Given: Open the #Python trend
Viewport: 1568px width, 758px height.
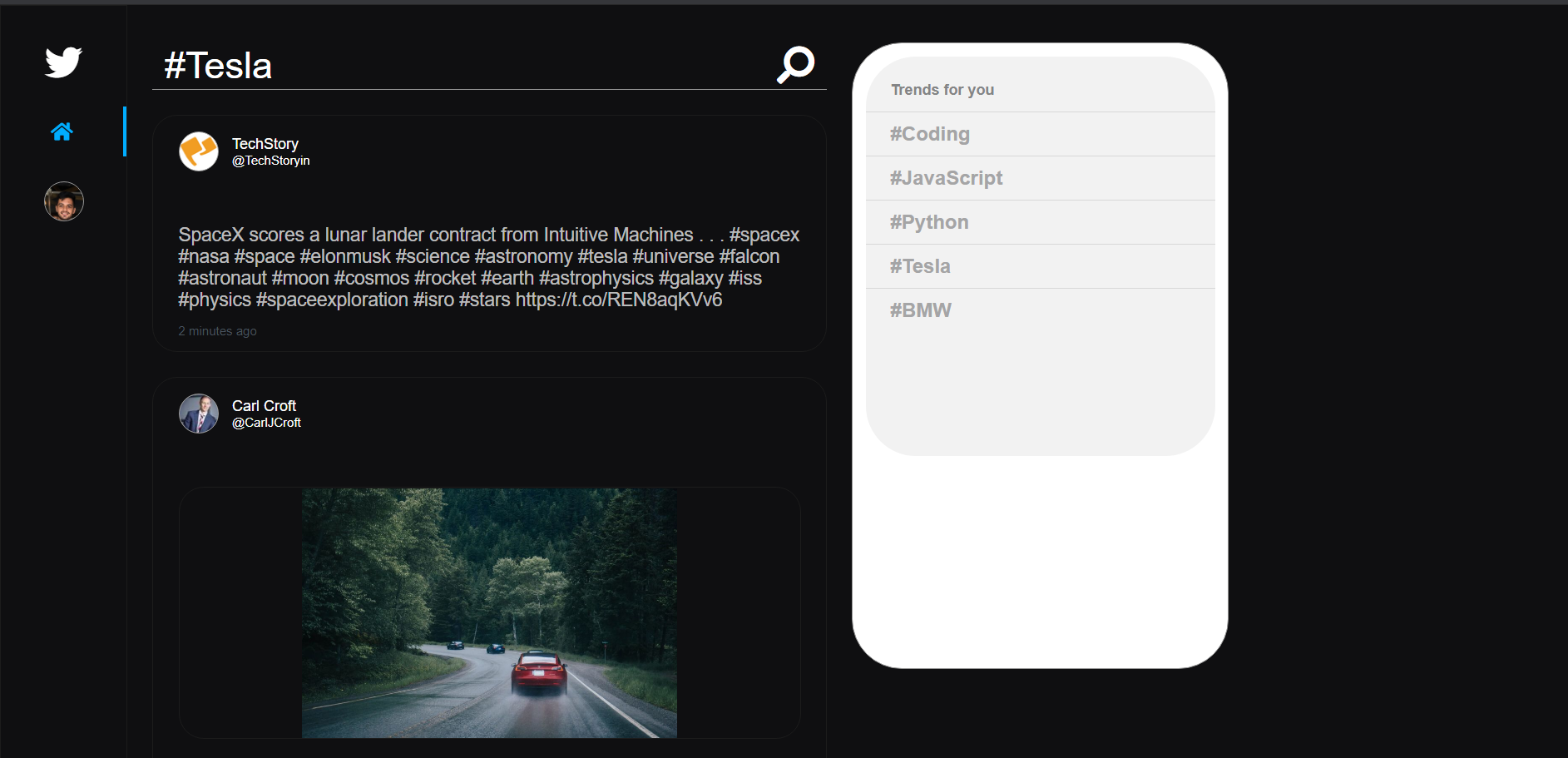Looking at the screenshot, I should click(928, 222).
